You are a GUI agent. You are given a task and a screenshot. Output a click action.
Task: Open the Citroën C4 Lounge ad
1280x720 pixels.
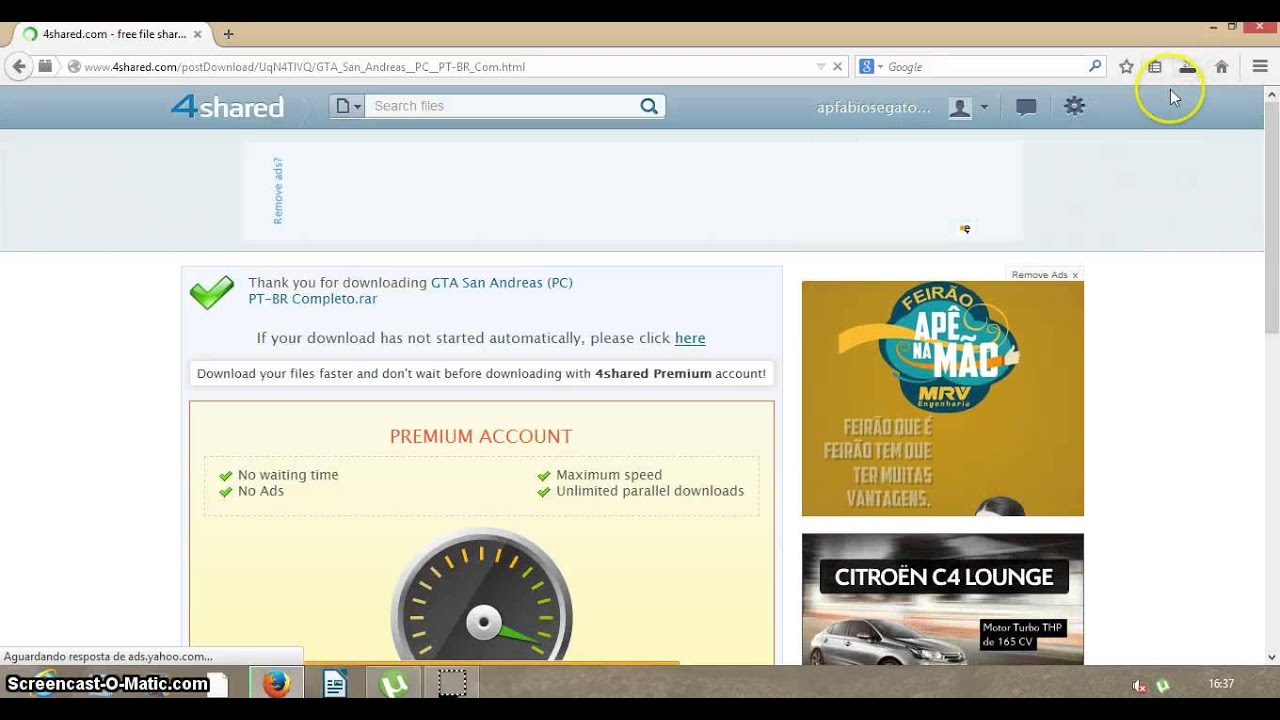pyautogui.click(x=943, y=599)
